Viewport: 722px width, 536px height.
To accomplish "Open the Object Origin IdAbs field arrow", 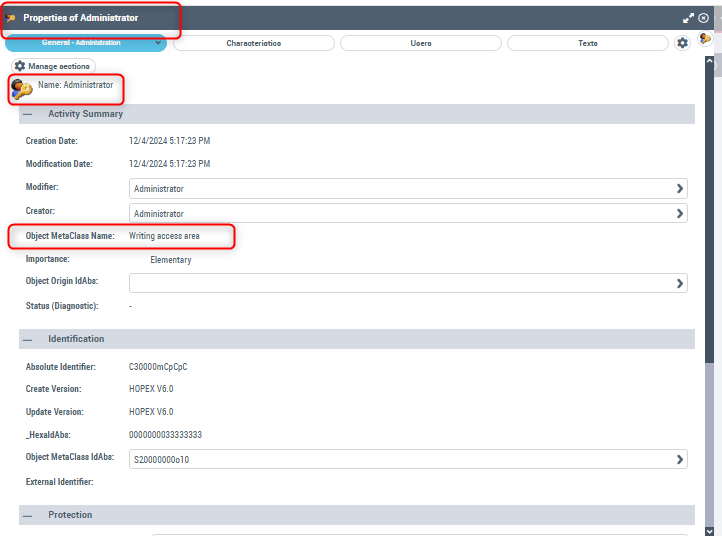I will [680, 283].
